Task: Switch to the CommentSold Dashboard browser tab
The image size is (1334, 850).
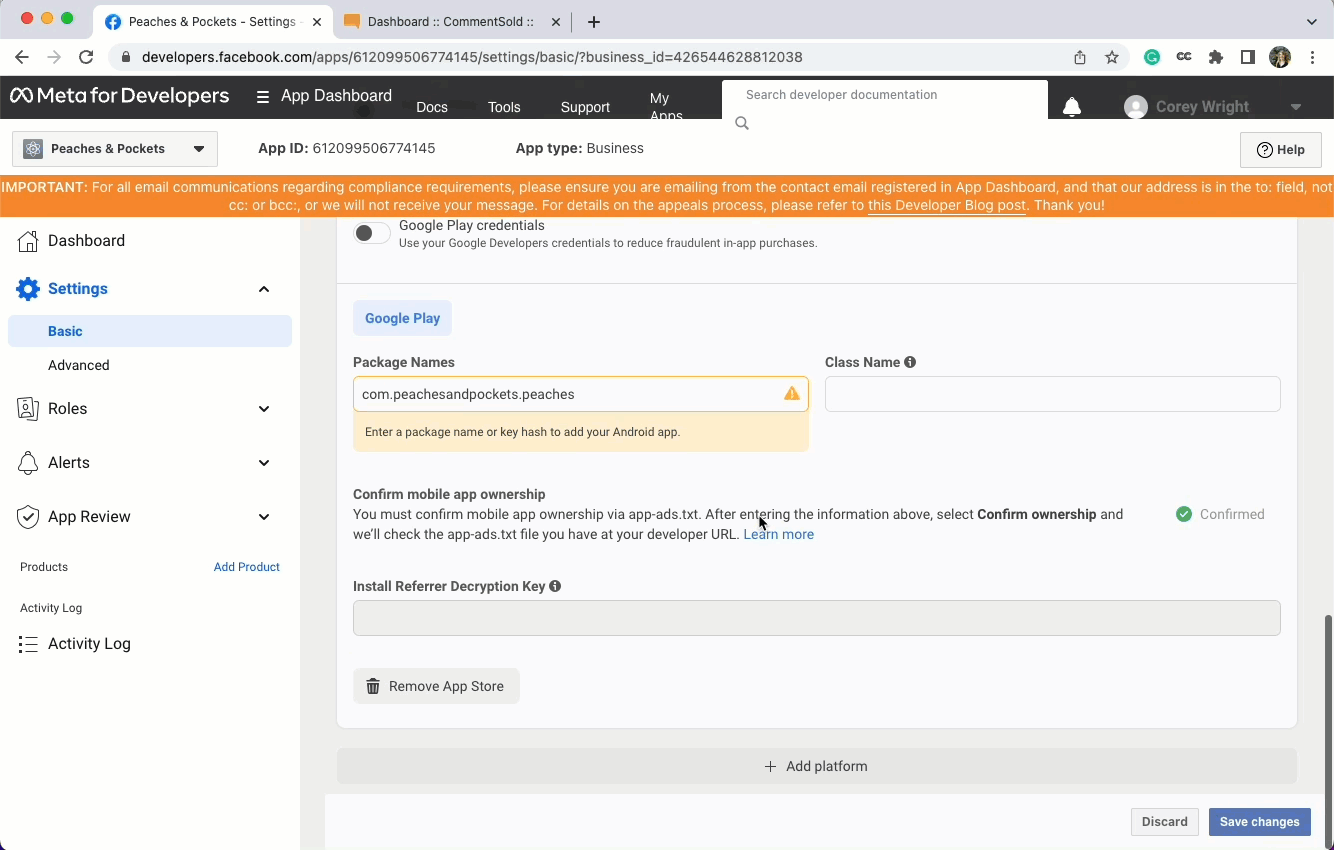Action: coord(450,21)
